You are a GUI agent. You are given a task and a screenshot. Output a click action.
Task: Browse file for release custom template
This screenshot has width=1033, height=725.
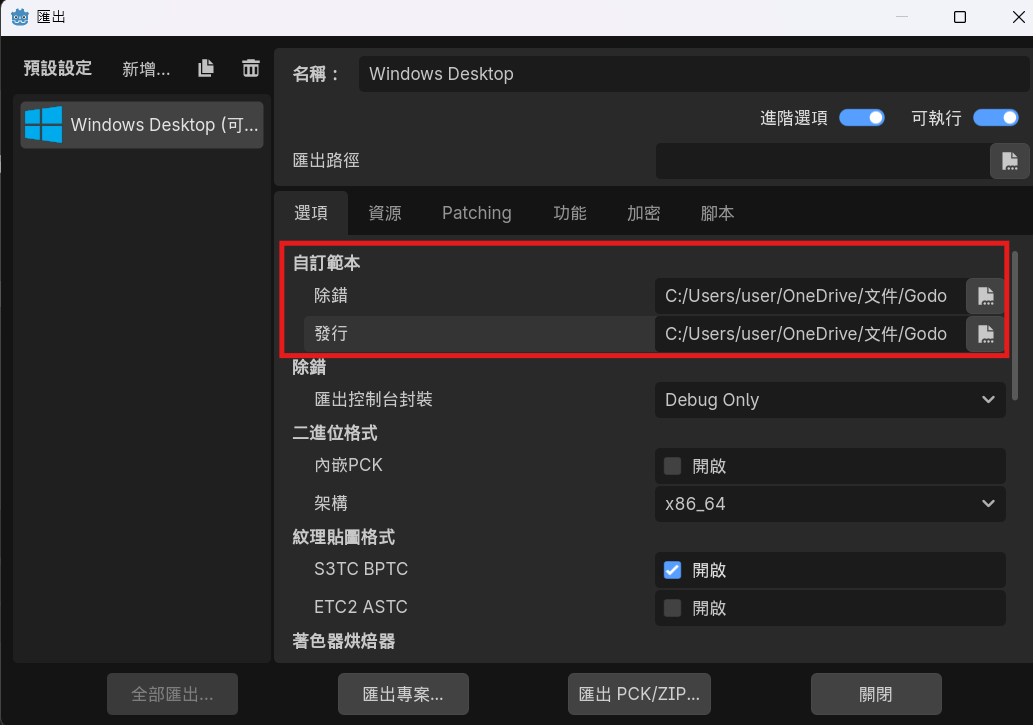[985, 334]
